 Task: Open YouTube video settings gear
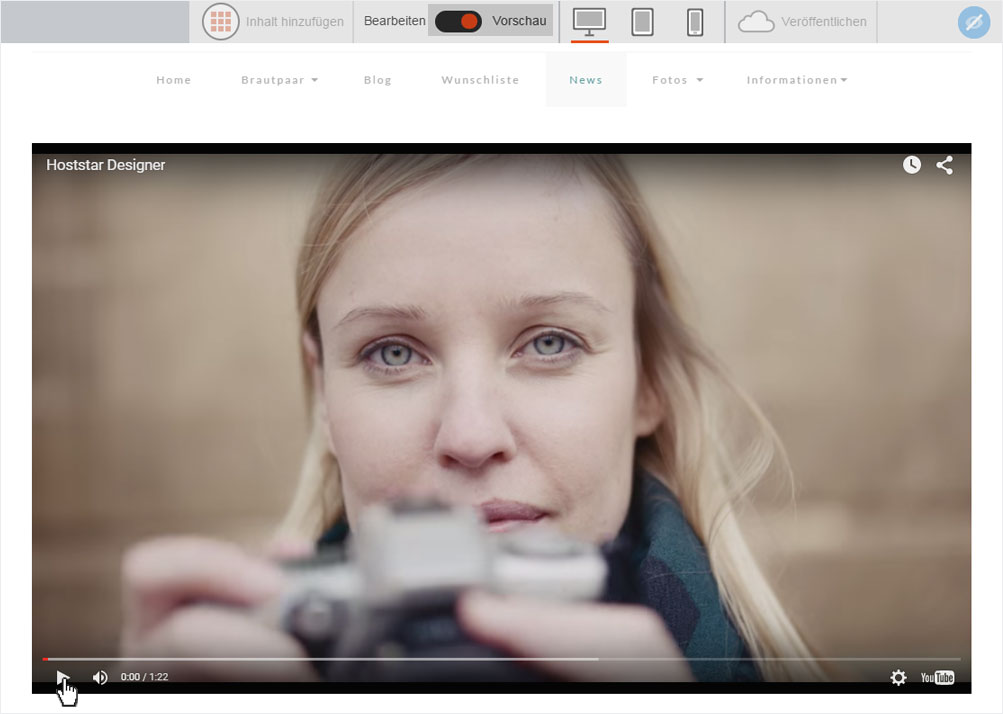point(898,678)
